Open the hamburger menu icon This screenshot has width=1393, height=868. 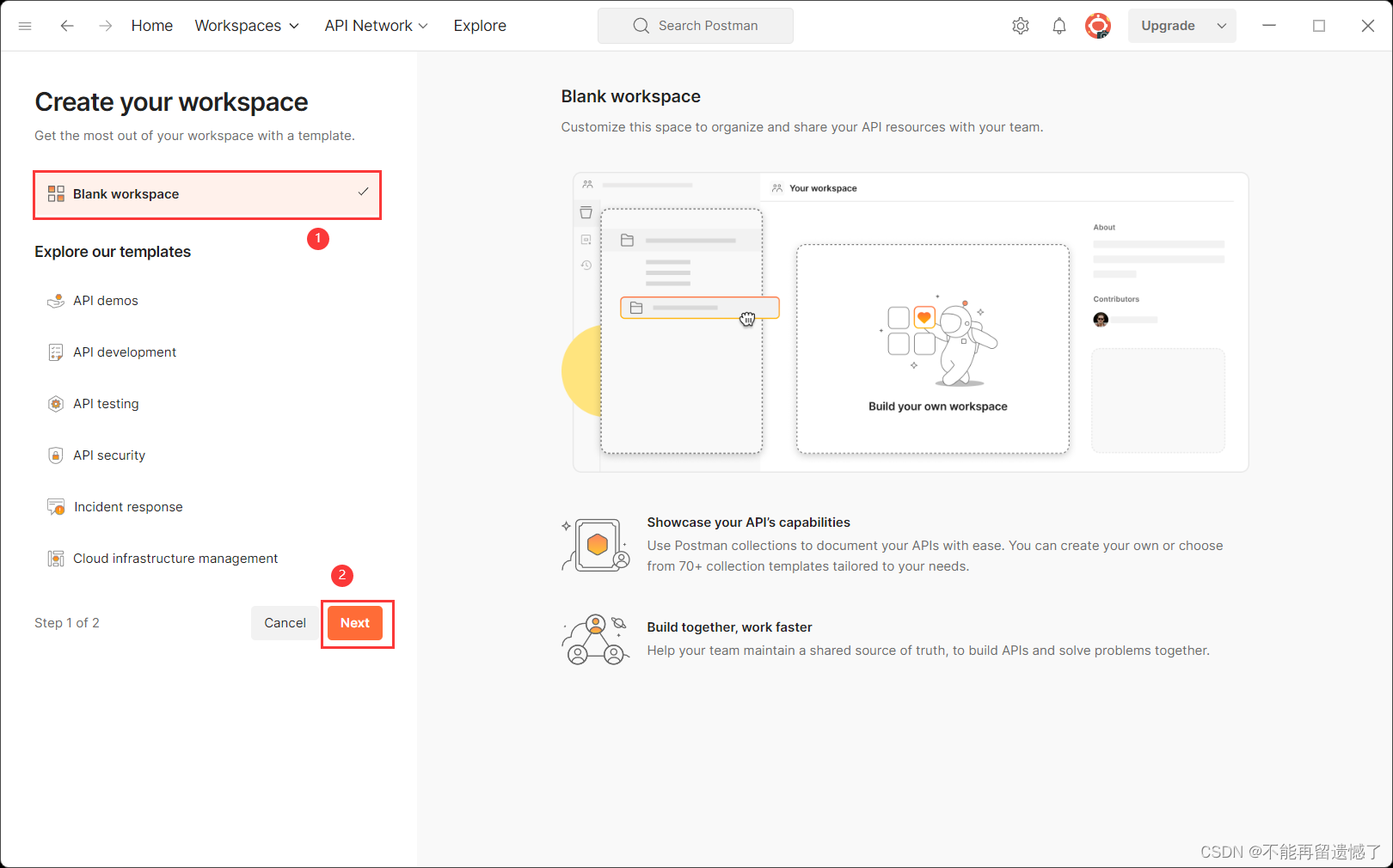(25, 26)
